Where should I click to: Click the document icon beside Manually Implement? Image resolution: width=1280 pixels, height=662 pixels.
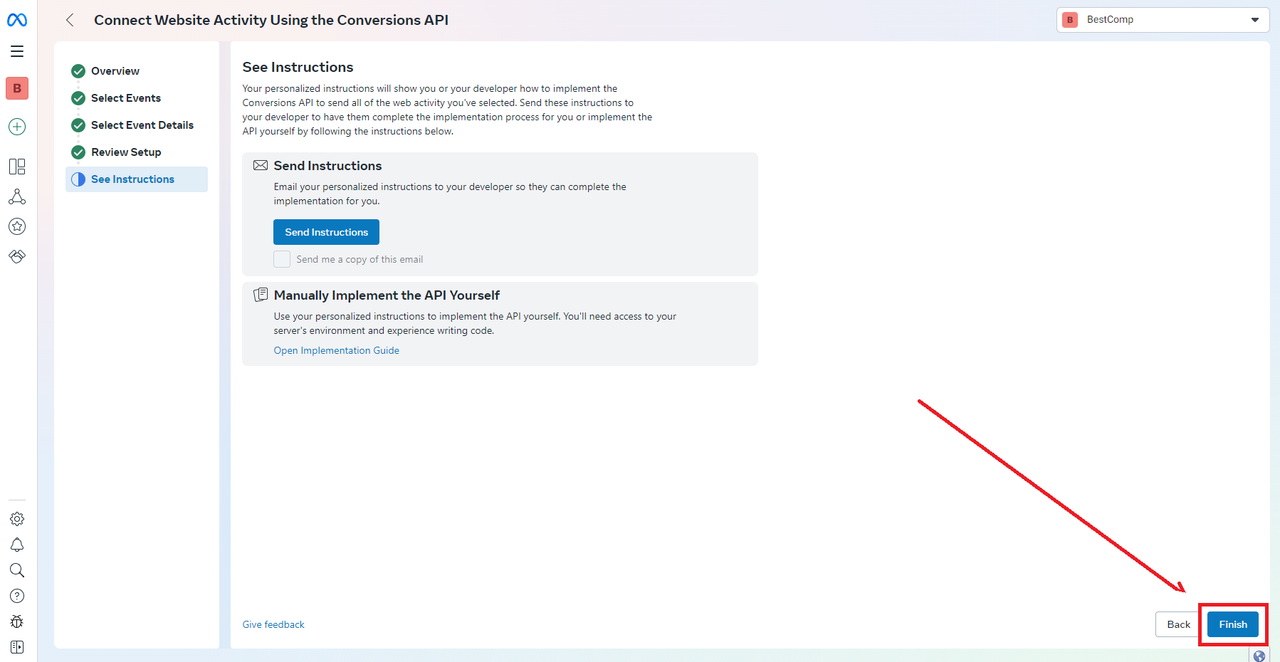pyautogui.click(x=261, y=295)
